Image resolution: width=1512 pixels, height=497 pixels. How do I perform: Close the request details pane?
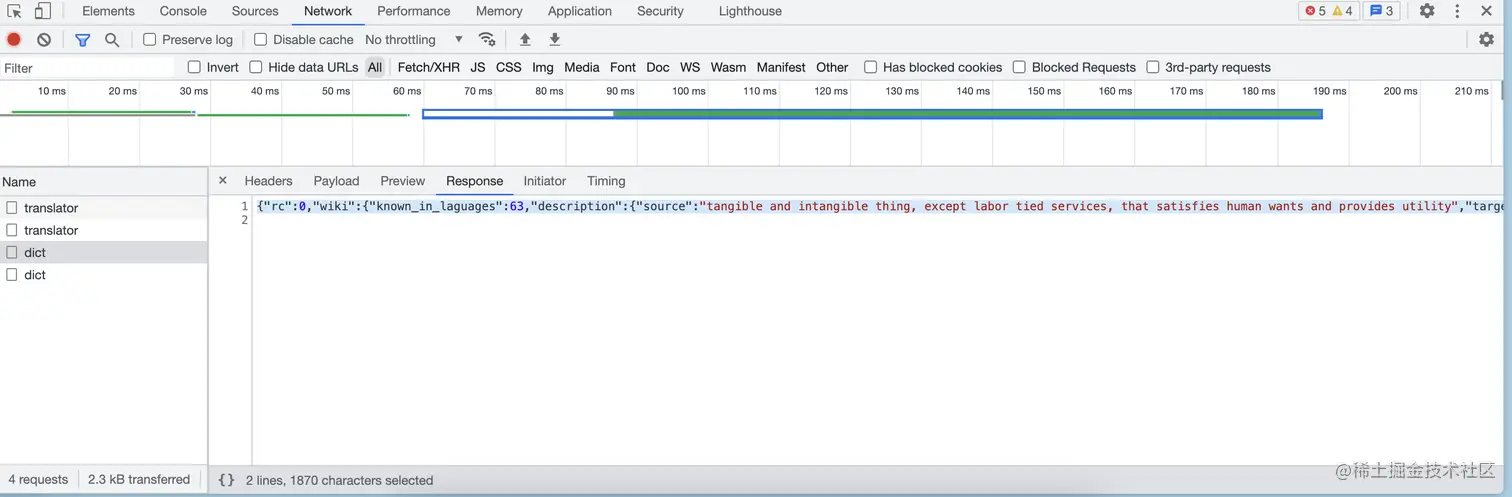coord(223,180)
